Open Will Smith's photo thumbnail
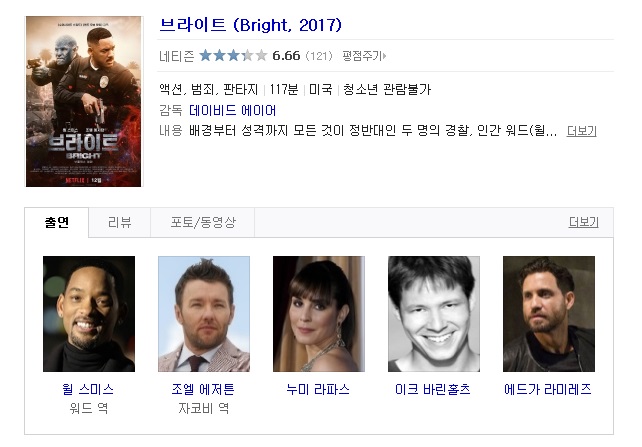This screenshot has height=447, width=642. 89,314
